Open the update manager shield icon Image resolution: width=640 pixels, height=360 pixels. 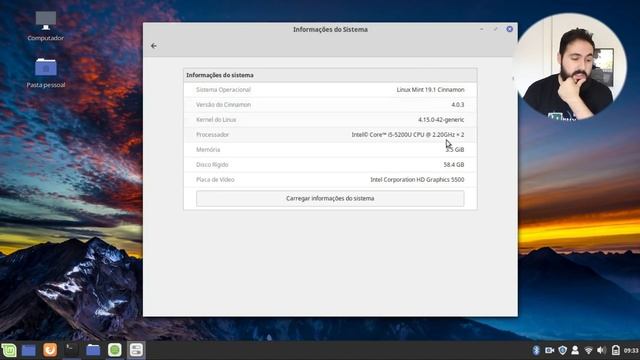click(562, 350)
